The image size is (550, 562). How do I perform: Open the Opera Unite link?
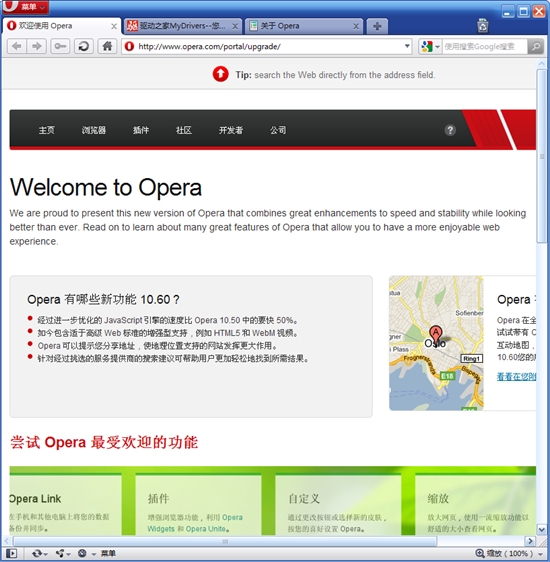click(x=206, y=529)
